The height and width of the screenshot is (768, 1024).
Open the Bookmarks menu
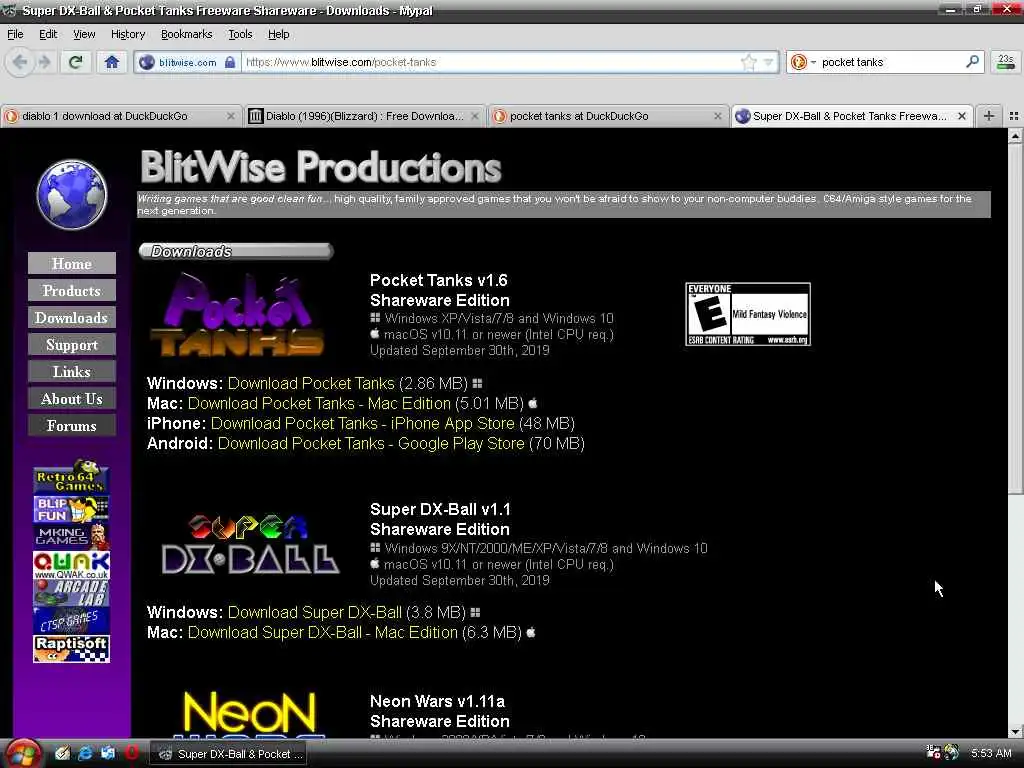186,34
